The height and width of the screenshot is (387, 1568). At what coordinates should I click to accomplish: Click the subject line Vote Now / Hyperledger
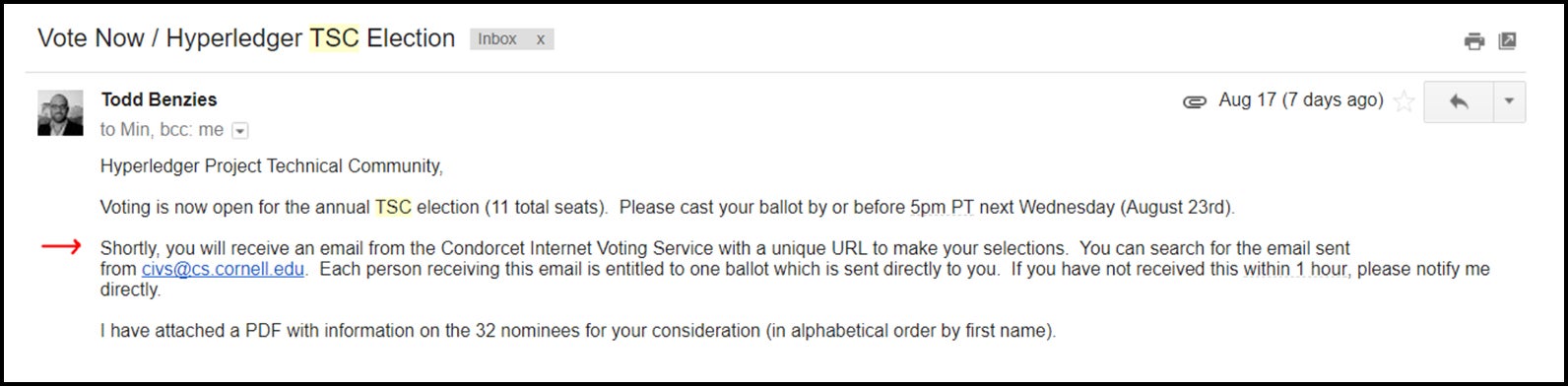(x=169, y=38)
